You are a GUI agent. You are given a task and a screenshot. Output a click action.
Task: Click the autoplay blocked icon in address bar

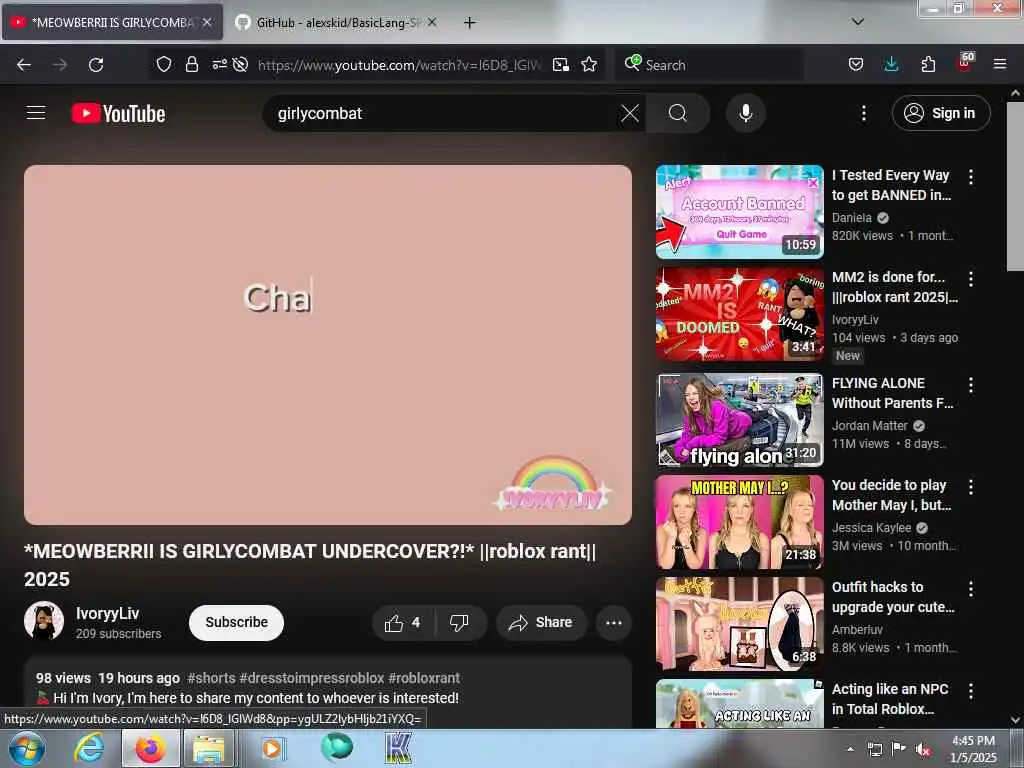pos(240,64)
